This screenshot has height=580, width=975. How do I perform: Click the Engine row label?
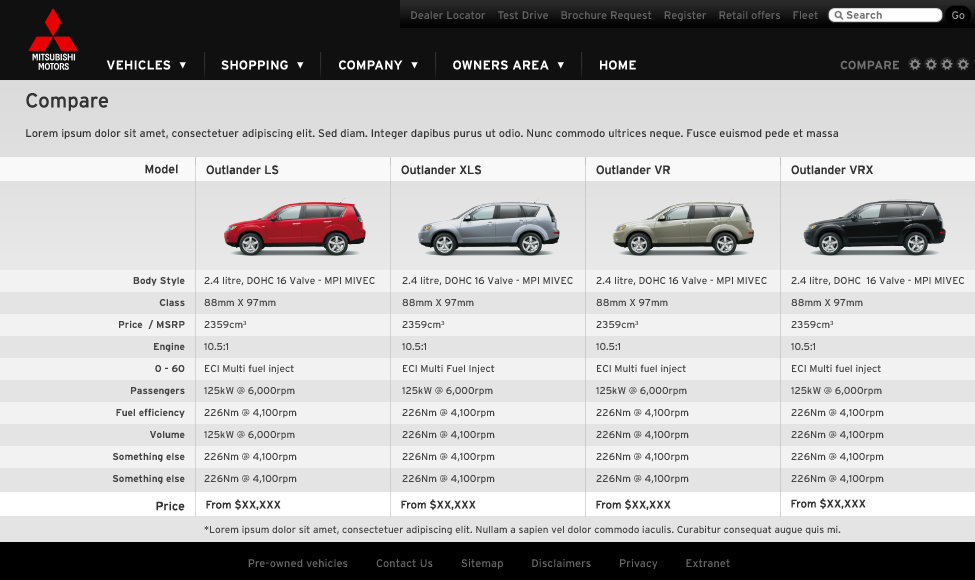(x=169, y=346)
